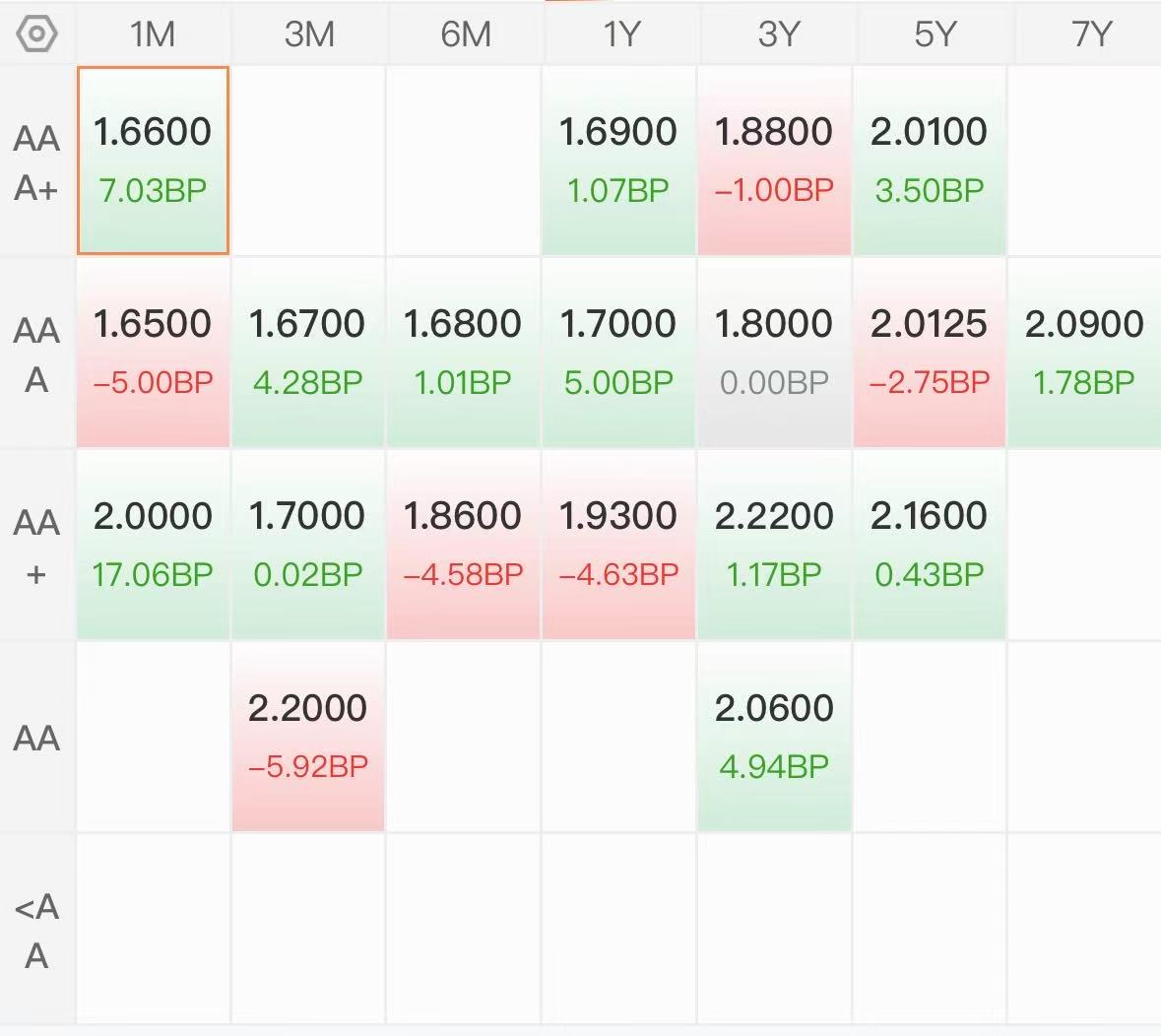
Task: Open the hexagon settings icon
Action: click(36, 34)
